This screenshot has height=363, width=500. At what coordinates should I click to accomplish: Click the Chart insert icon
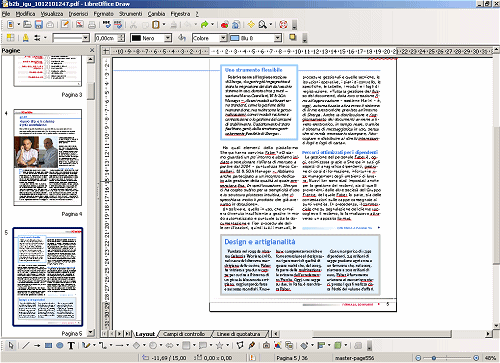(x=225, y=24)
